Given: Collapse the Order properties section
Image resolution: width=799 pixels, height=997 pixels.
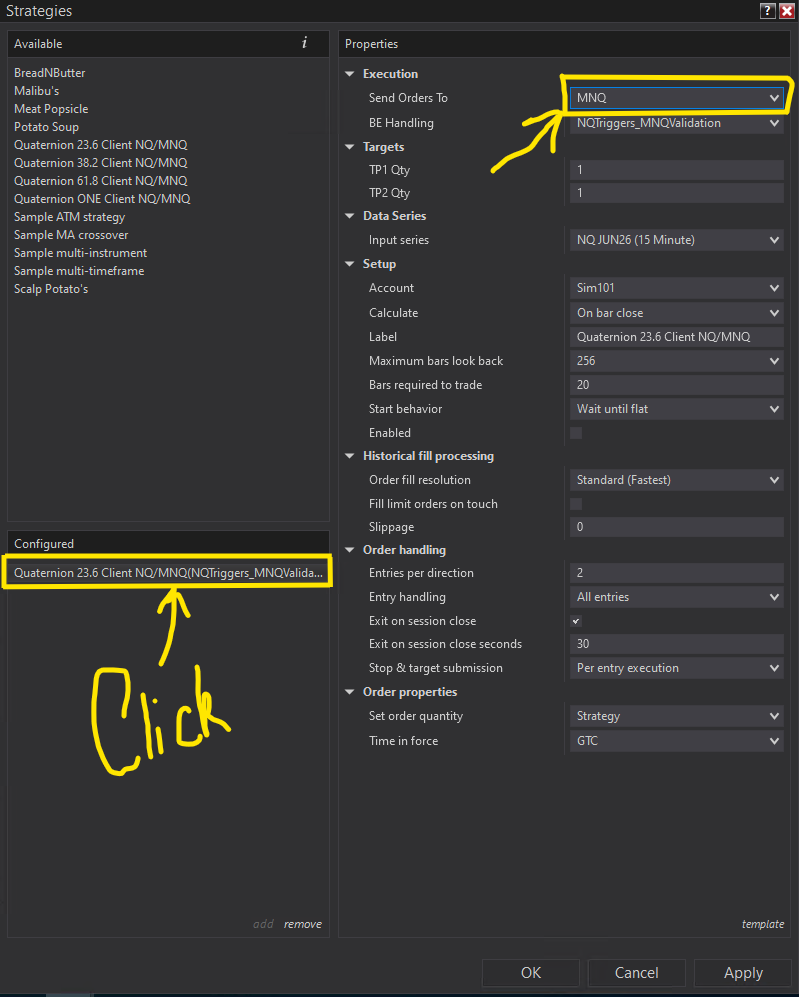Looking at the screenshot, I should [350, 692].
